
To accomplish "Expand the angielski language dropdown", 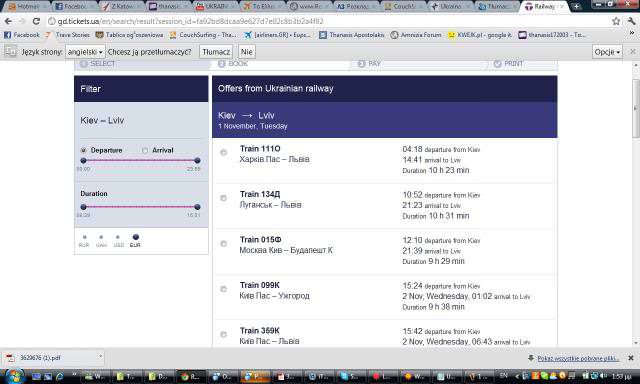I will click(85, 52).
